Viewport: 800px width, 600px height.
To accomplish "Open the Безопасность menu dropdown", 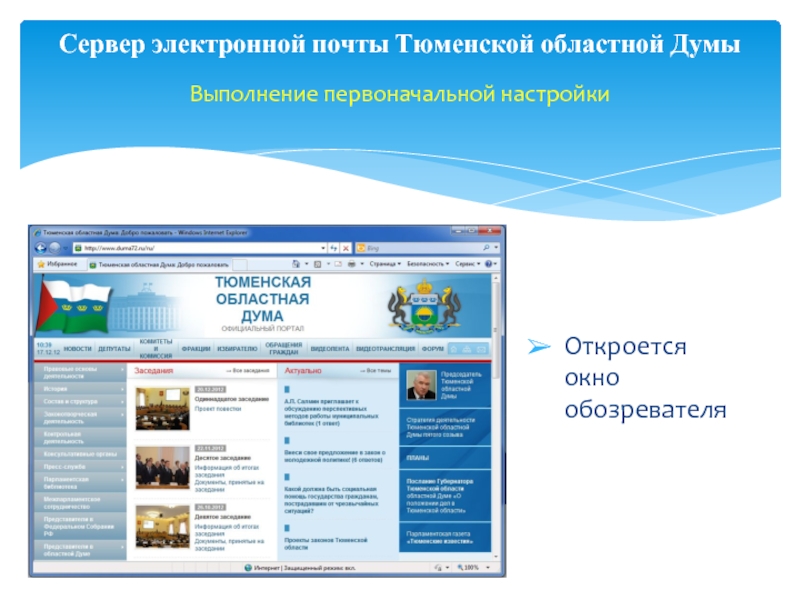I will coord(428,264).
